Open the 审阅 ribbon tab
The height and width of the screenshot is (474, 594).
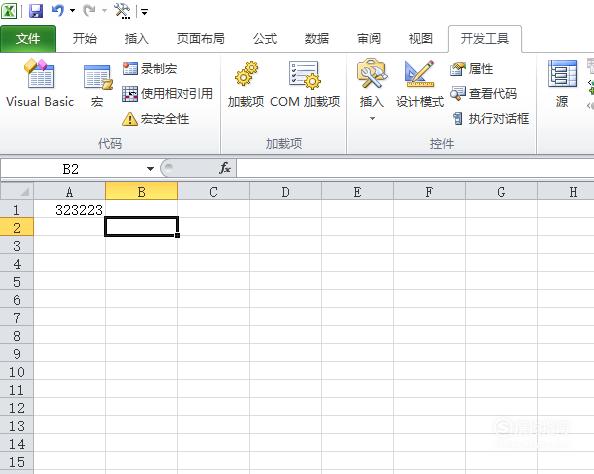[369, 39]
